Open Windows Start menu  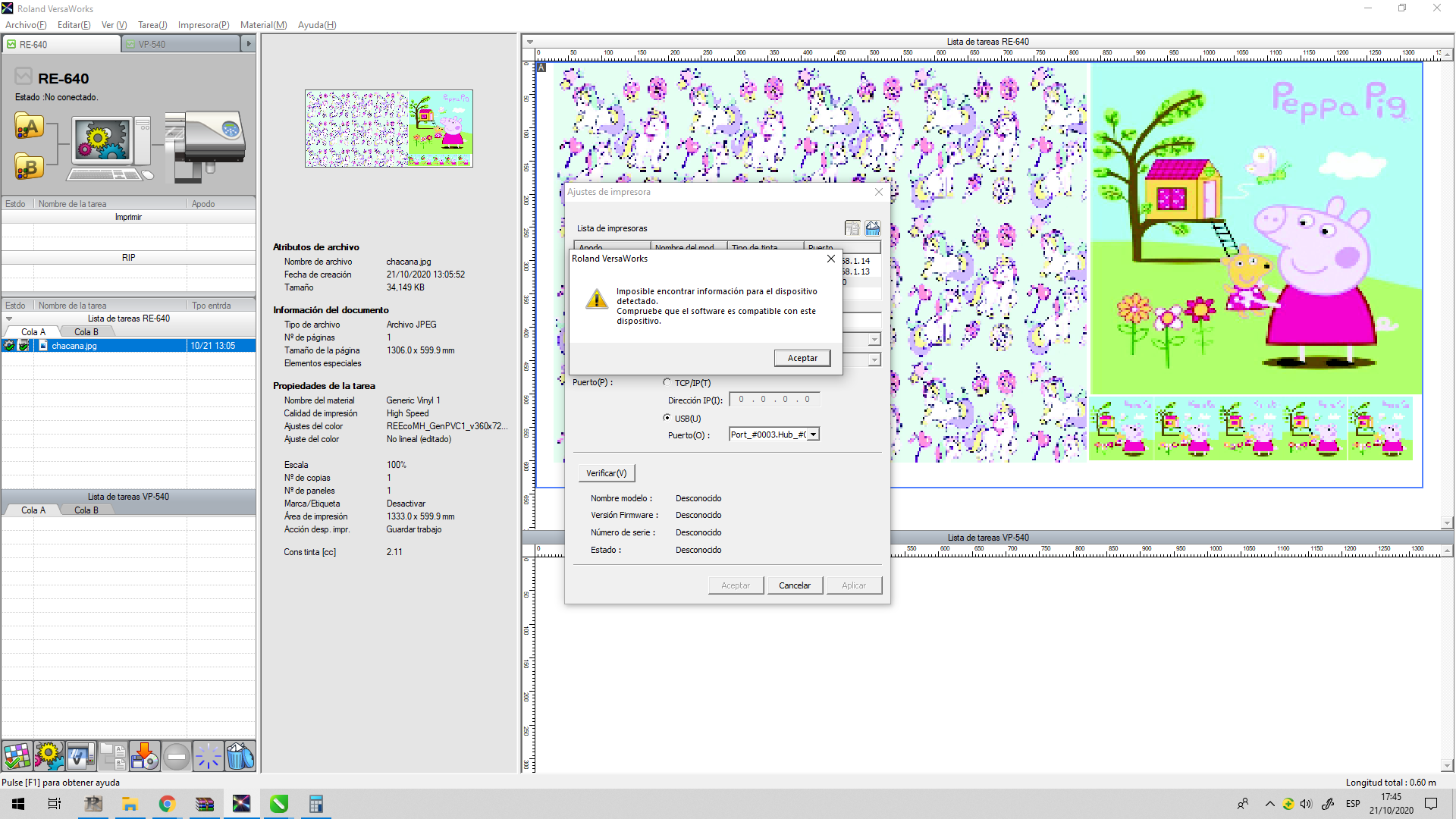pyautogui.click(x=18, y=804)
